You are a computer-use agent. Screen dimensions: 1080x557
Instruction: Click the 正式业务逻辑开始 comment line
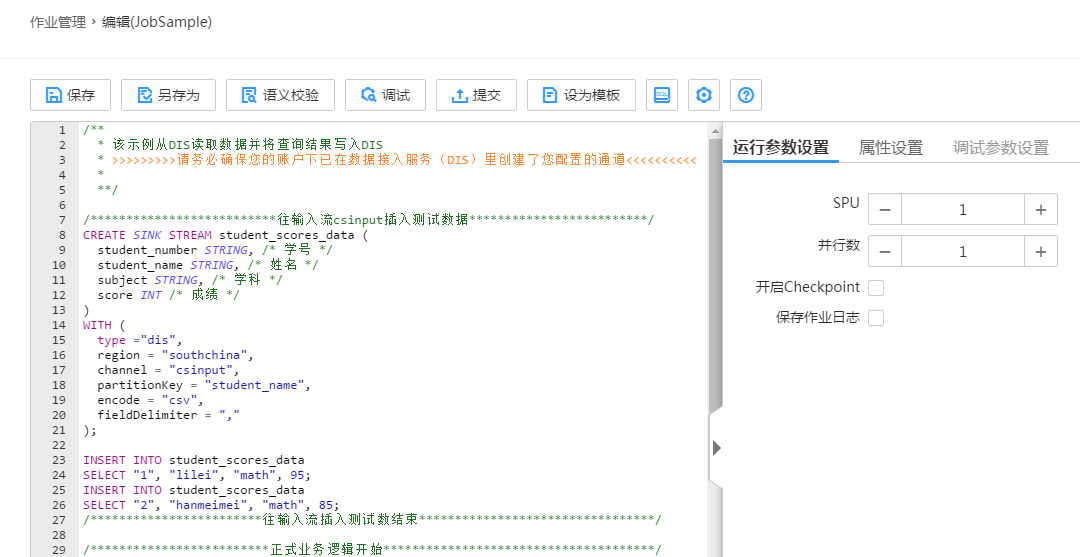tap(372, 549)
